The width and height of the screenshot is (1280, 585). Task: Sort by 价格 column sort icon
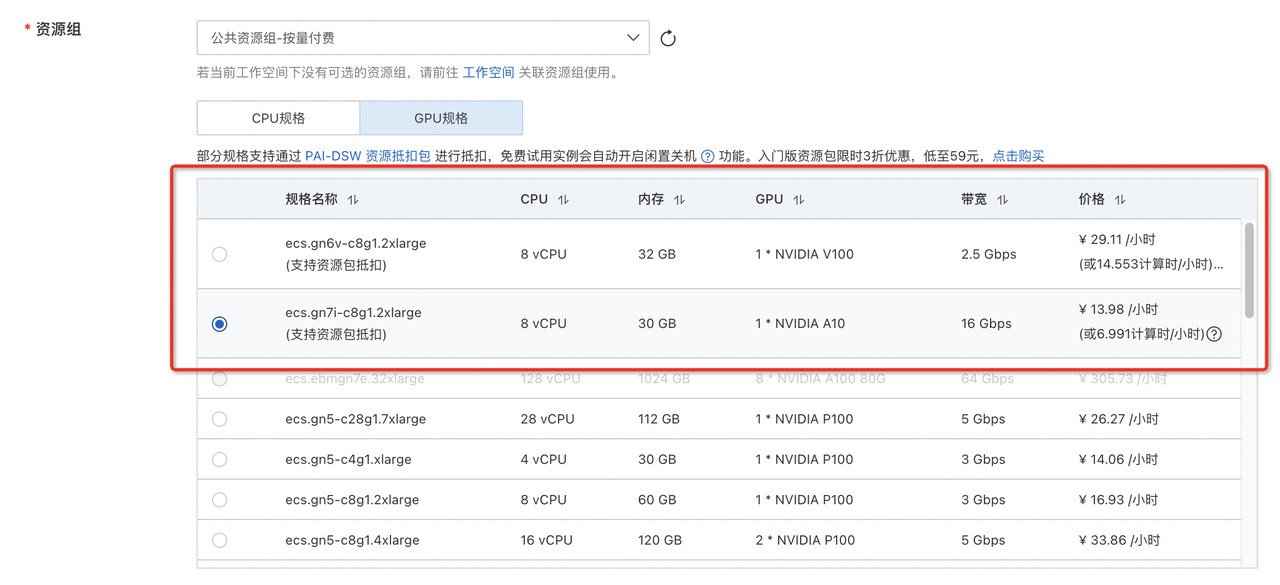coord(1120,200)
